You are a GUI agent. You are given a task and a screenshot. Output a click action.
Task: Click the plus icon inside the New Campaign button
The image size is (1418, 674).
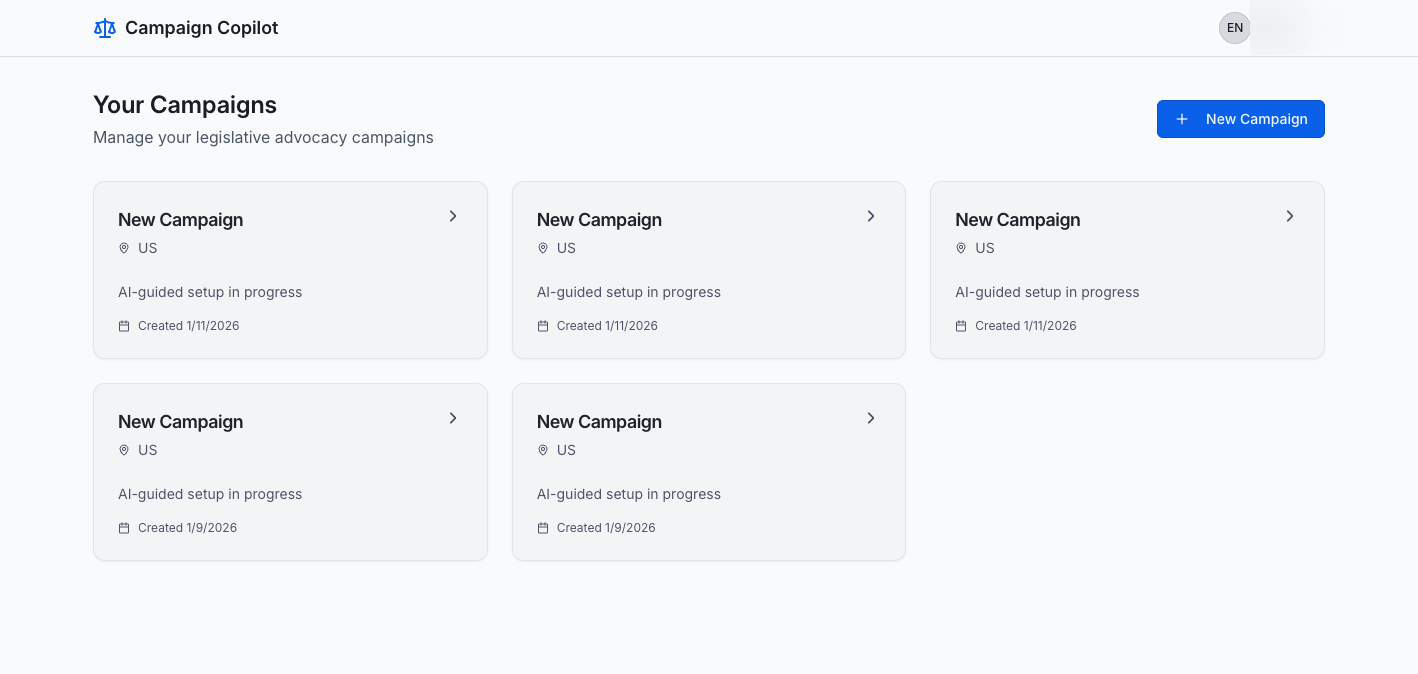click(x=1182, y=119)
